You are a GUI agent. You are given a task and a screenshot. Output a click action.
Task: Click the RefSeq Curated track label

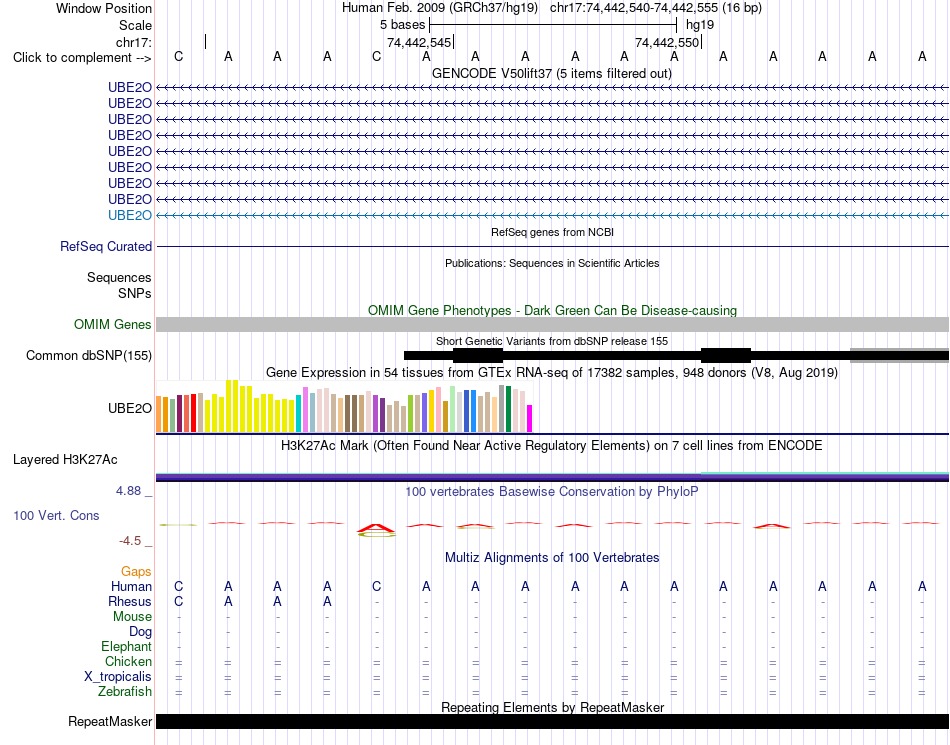click(106, 247)
